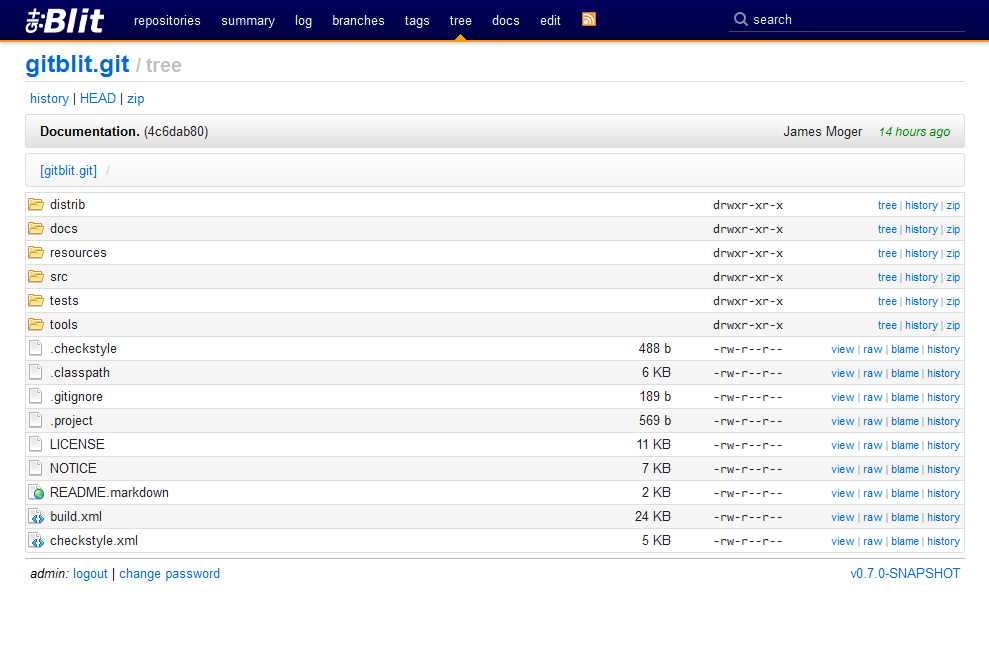Viewport: 989px width, 652px height.
Task: Download zip of the tests folder
Action: point(953,301)
